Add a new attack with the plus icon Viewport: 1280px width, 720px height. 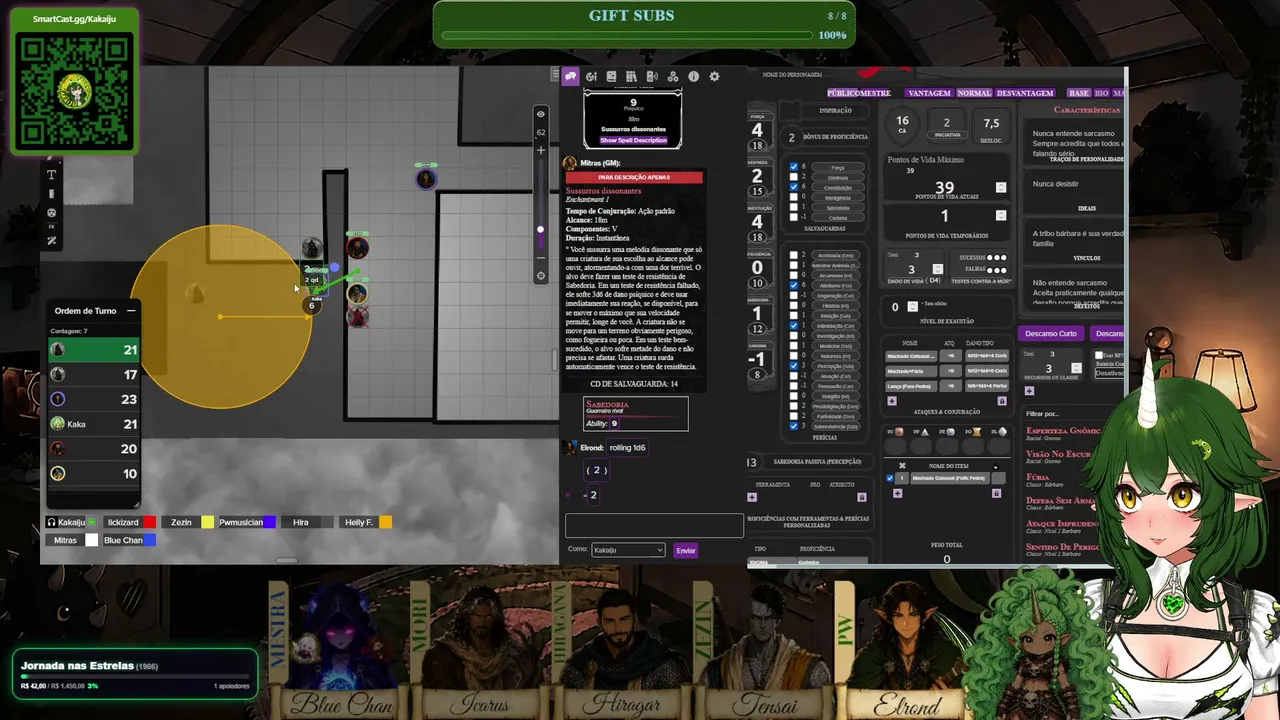(892, 401)
